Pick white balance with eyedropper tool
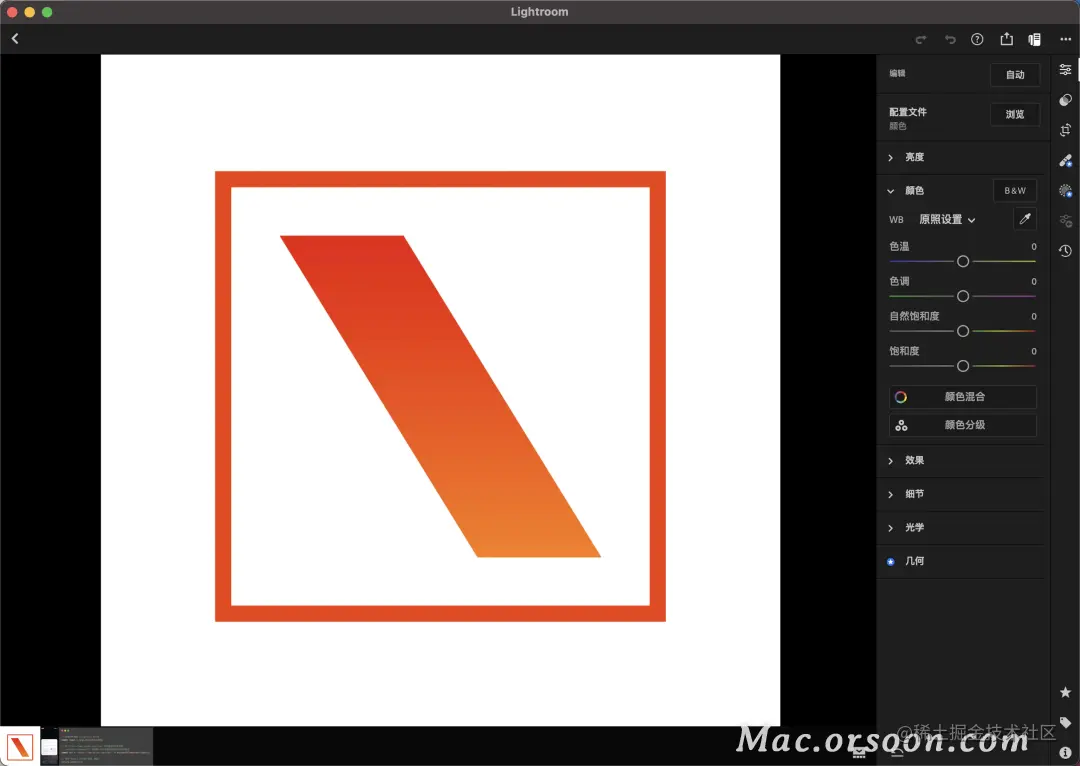 tap(1025, 219)
